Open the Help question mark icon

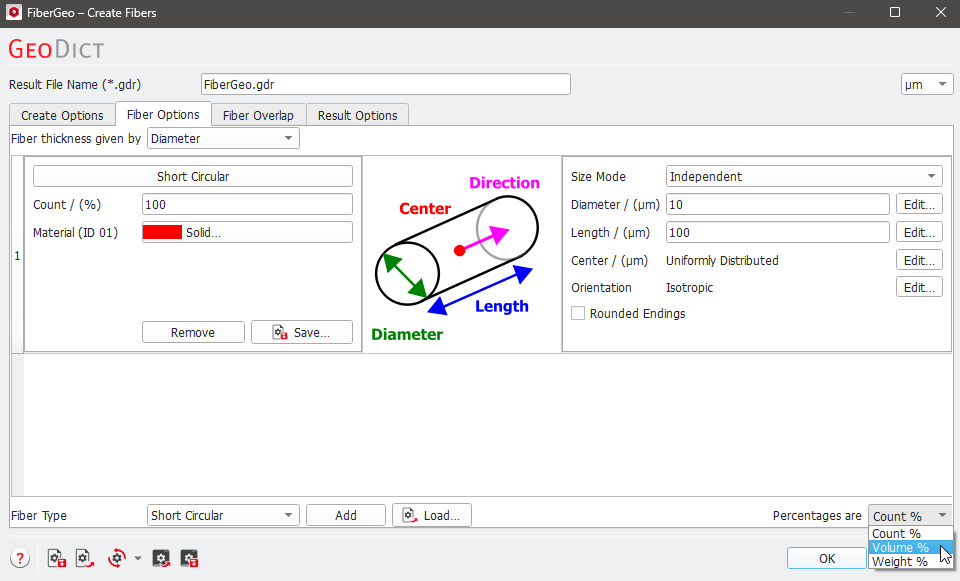pos(19,558)
